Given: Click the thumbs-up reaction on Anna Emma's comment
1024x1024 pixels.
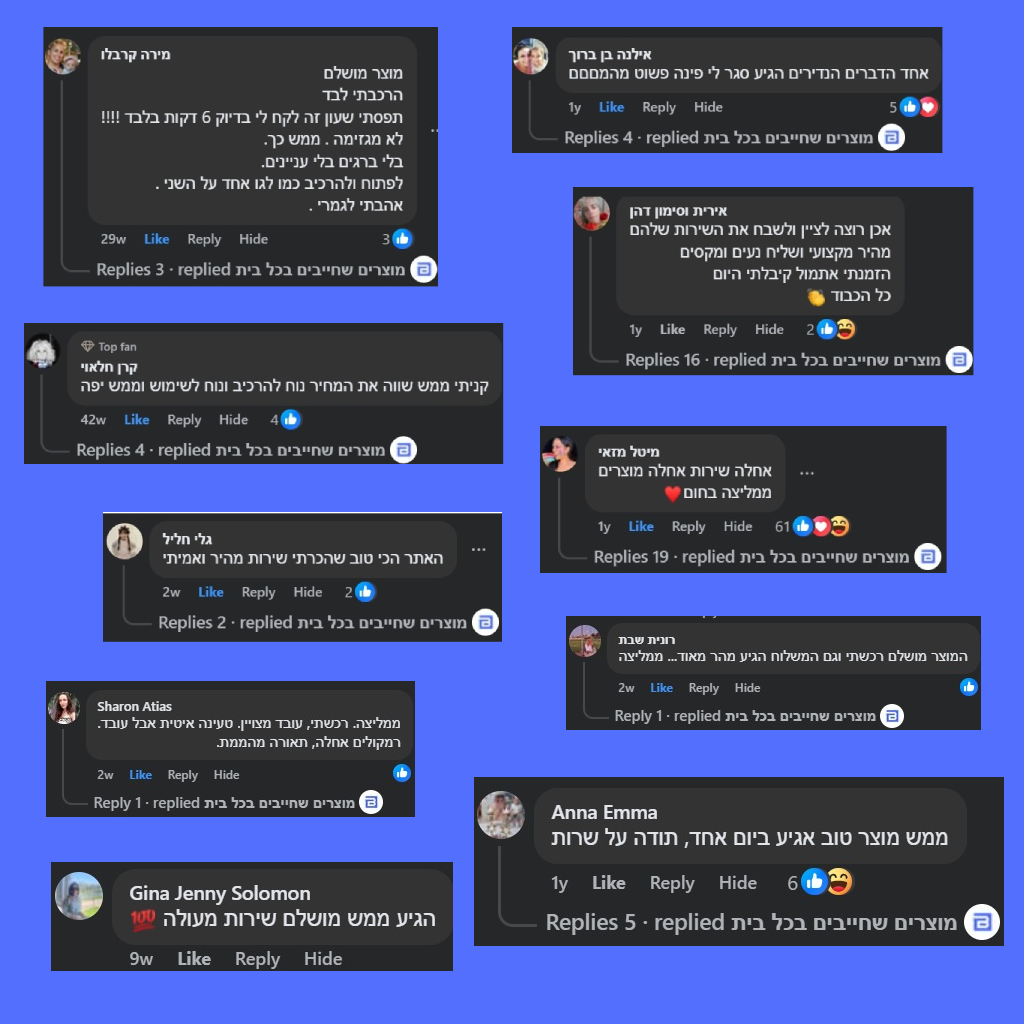Looking at the screenshot, I should point(814,882).
